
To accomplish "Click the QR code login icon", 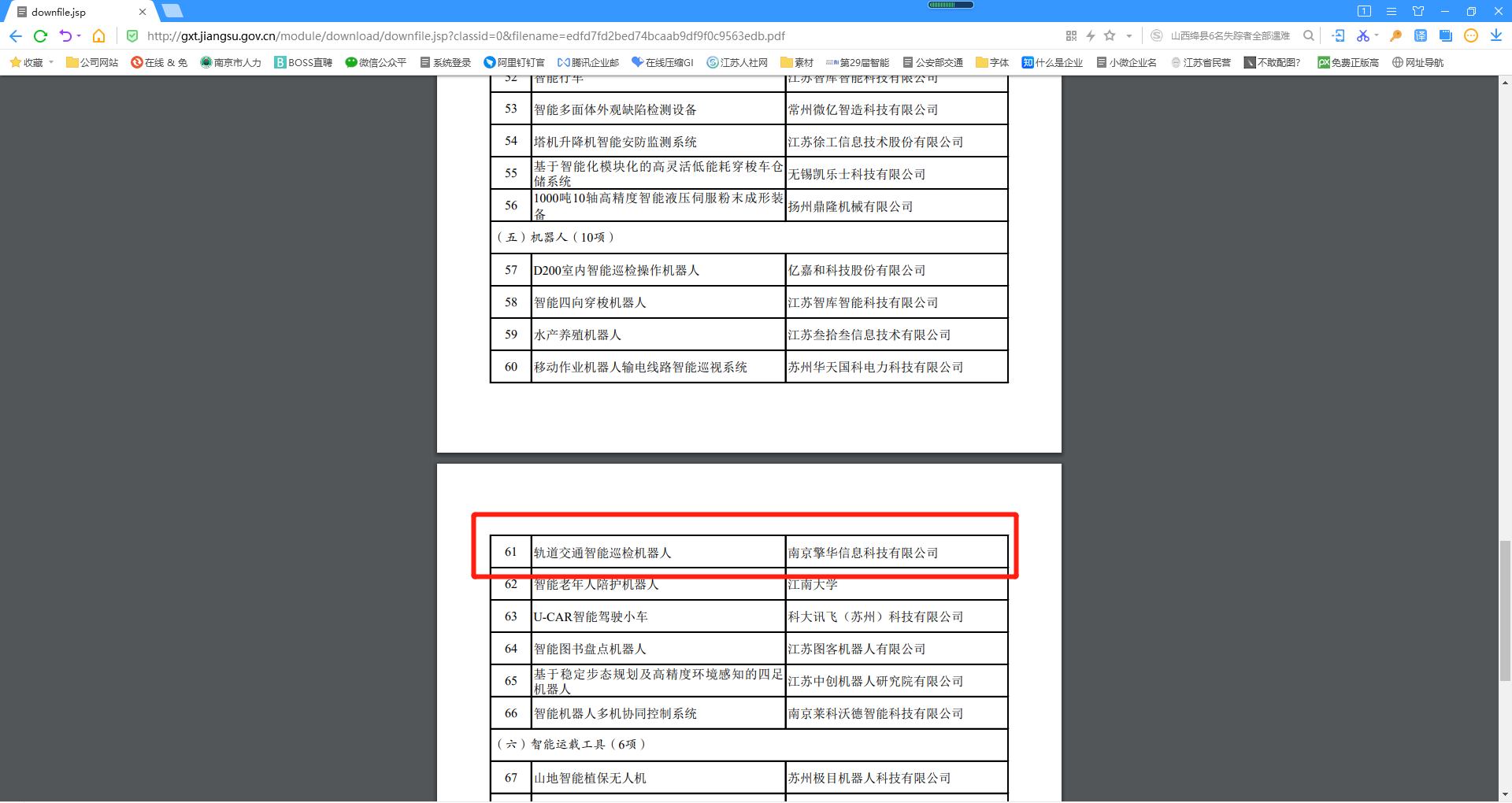I will point(1071,35).
